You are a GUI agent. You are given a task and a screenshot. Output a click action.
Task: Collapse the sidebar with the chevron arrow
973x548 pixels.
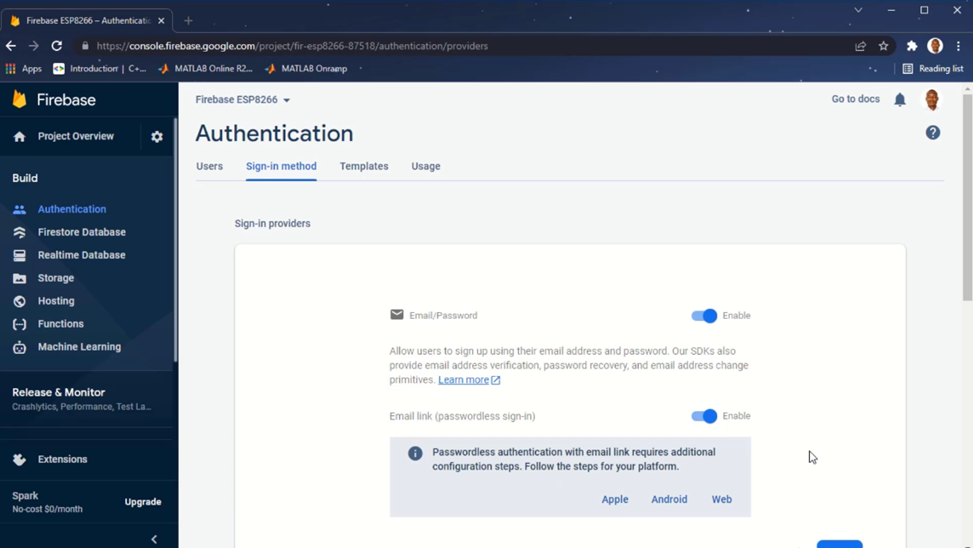click(154, 539)
